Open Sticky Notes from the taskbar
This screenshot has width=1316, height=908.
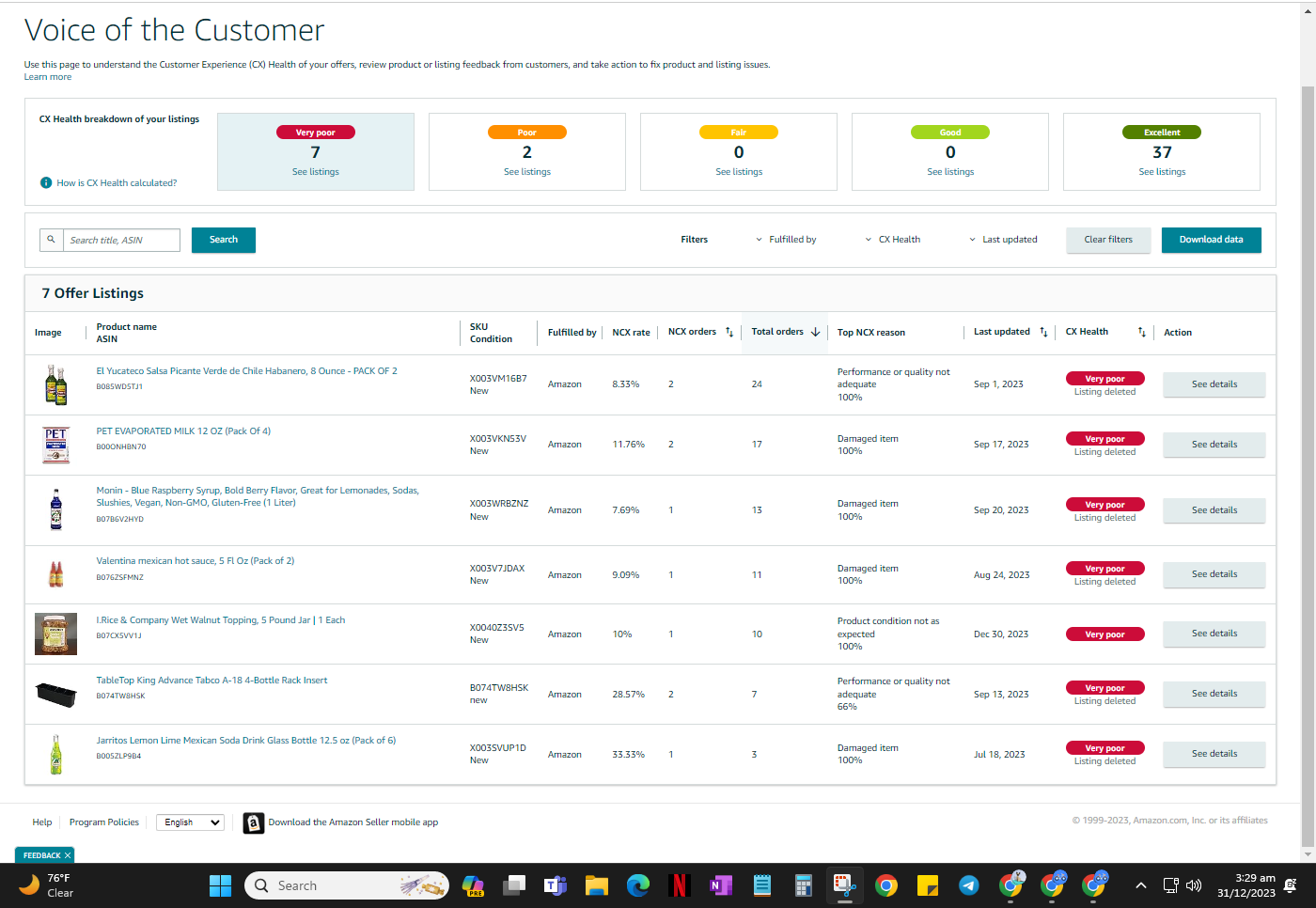coord(928,885)
